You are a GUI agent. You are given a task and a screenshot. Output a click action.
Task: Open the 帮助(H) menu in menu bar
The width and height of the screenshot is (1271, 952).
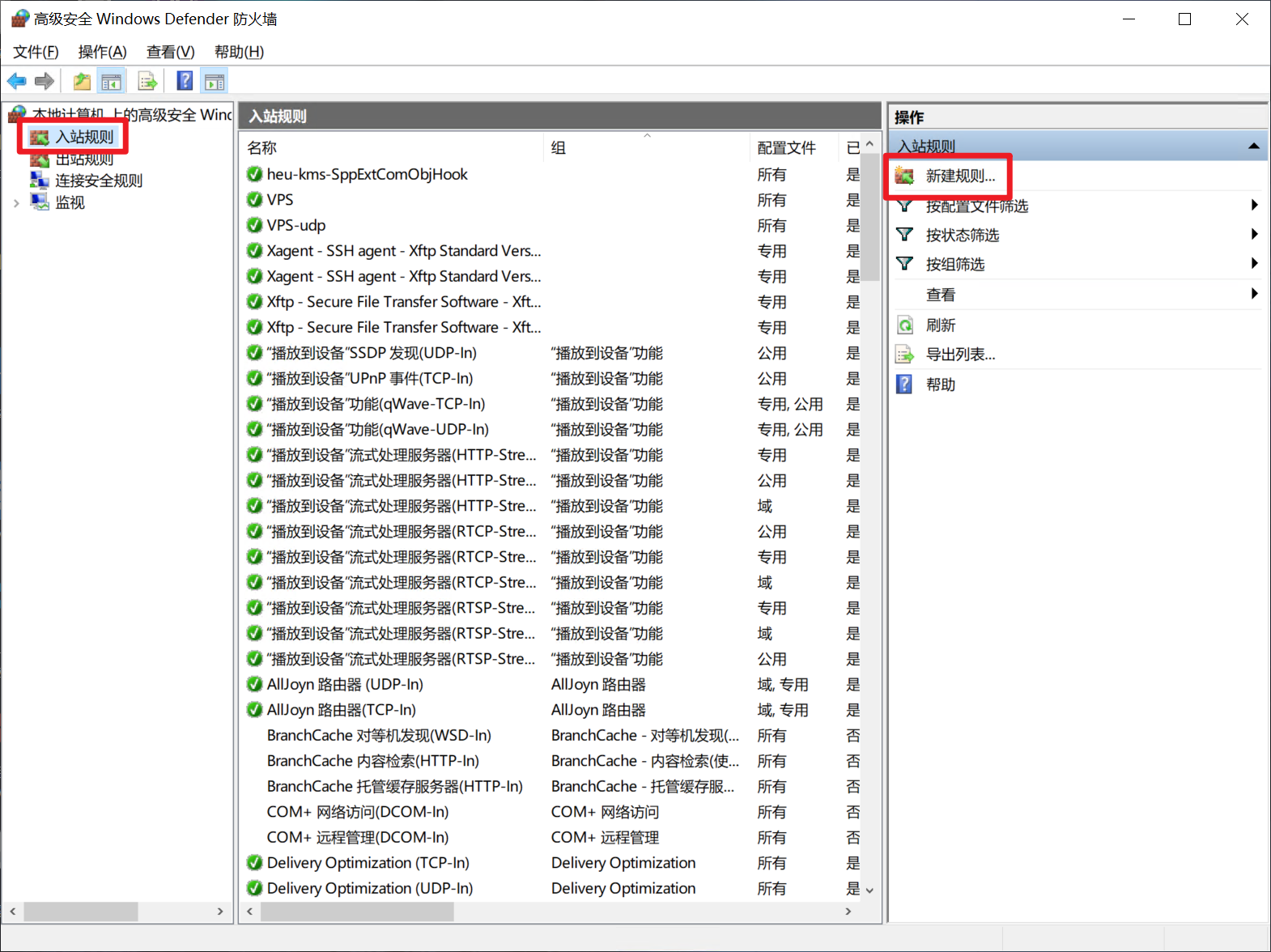tap(239, 52)
